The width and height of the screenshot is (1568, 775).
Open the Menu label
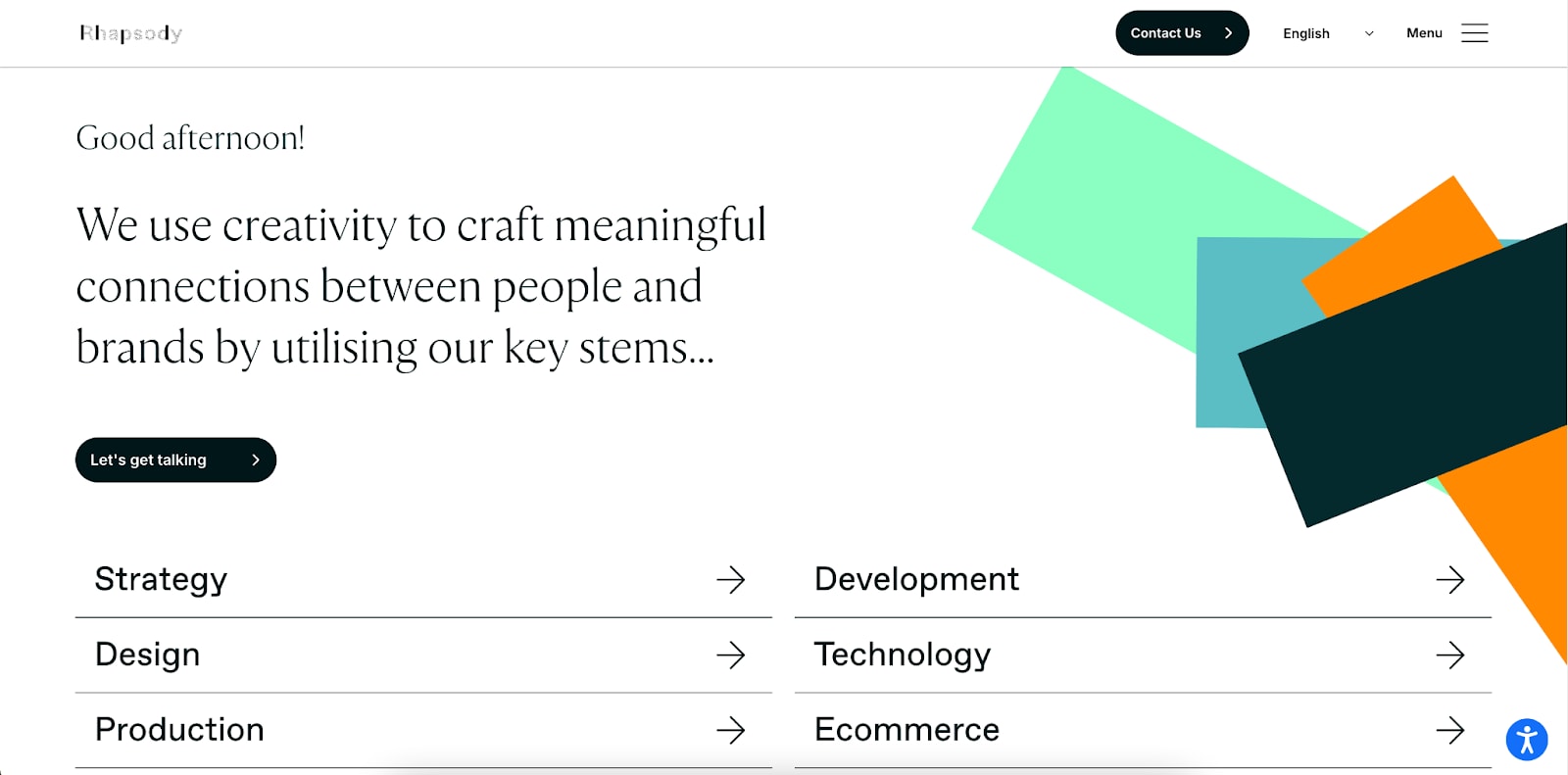[1424, 33]
